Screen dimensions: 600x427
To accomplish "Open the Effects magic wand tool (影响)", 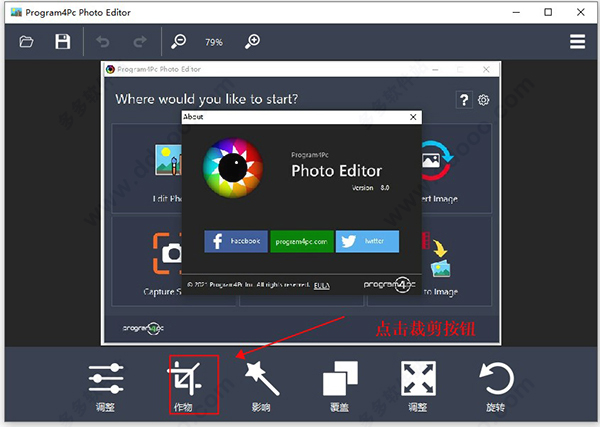I will 262,387.
